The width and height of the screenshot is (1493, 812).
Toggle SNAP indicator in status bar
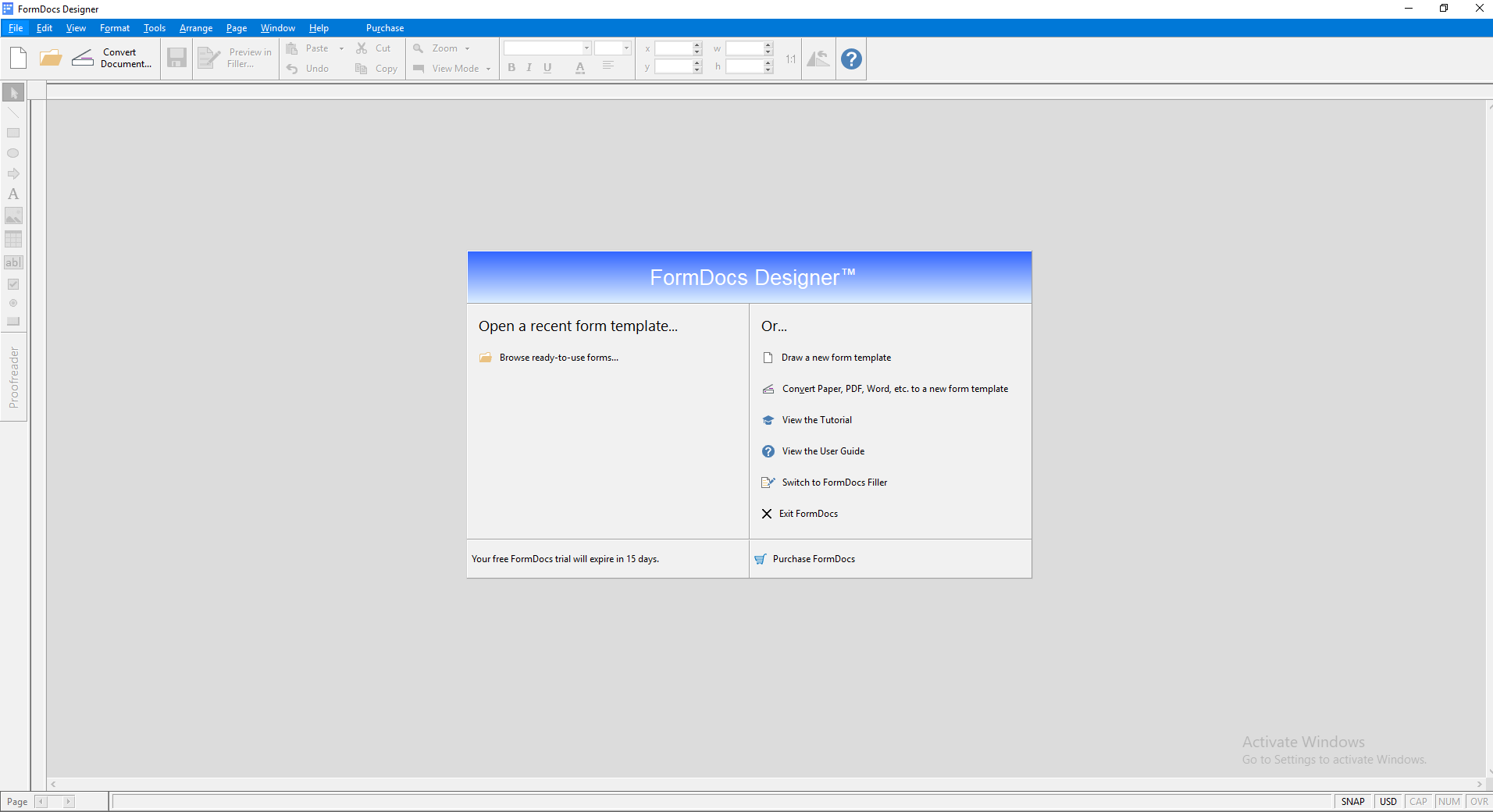point(1353,802)
